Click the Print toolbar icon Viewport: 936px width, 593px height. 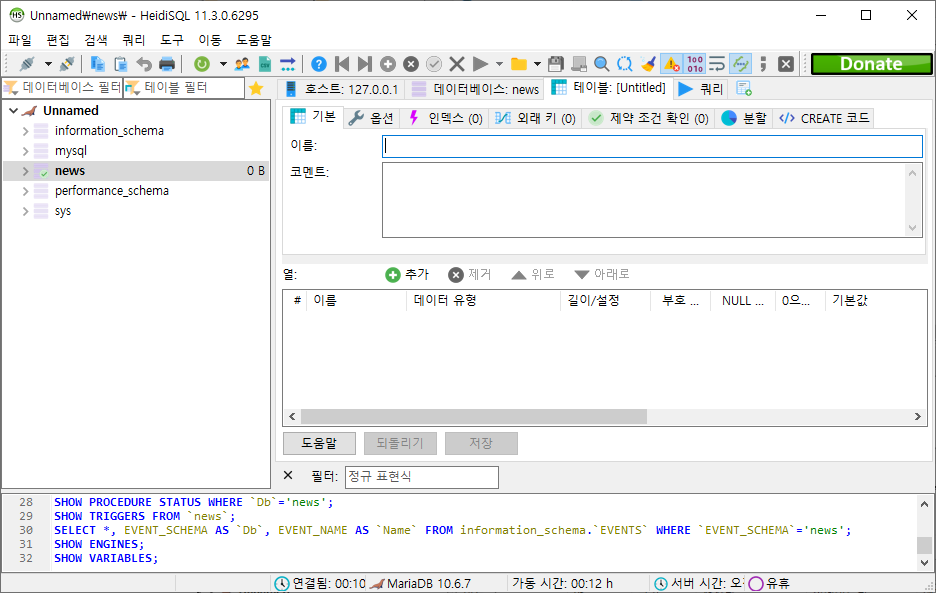click(x=167, y=64)
